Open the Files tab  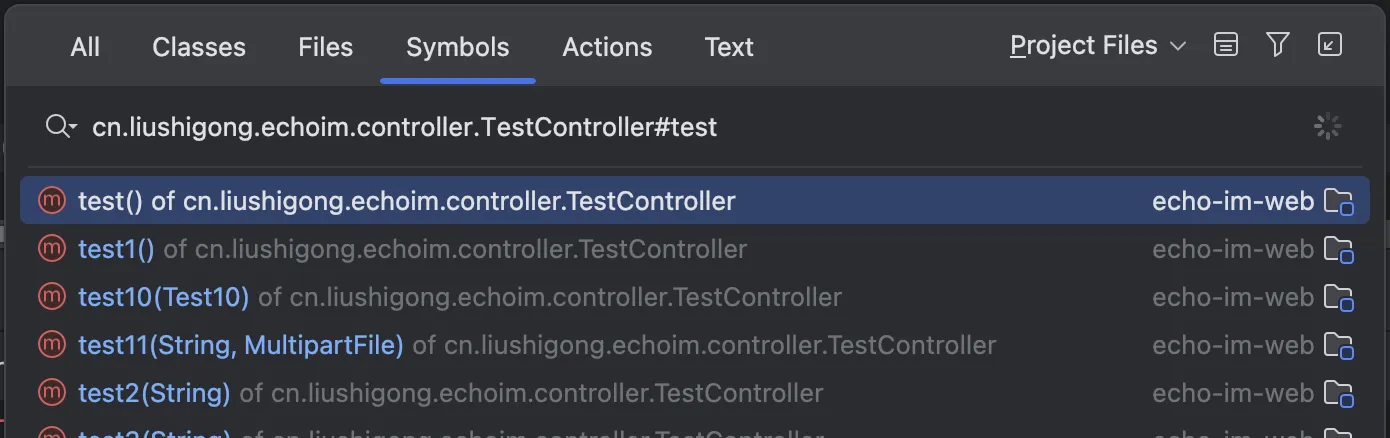click(x=325, y=47)
